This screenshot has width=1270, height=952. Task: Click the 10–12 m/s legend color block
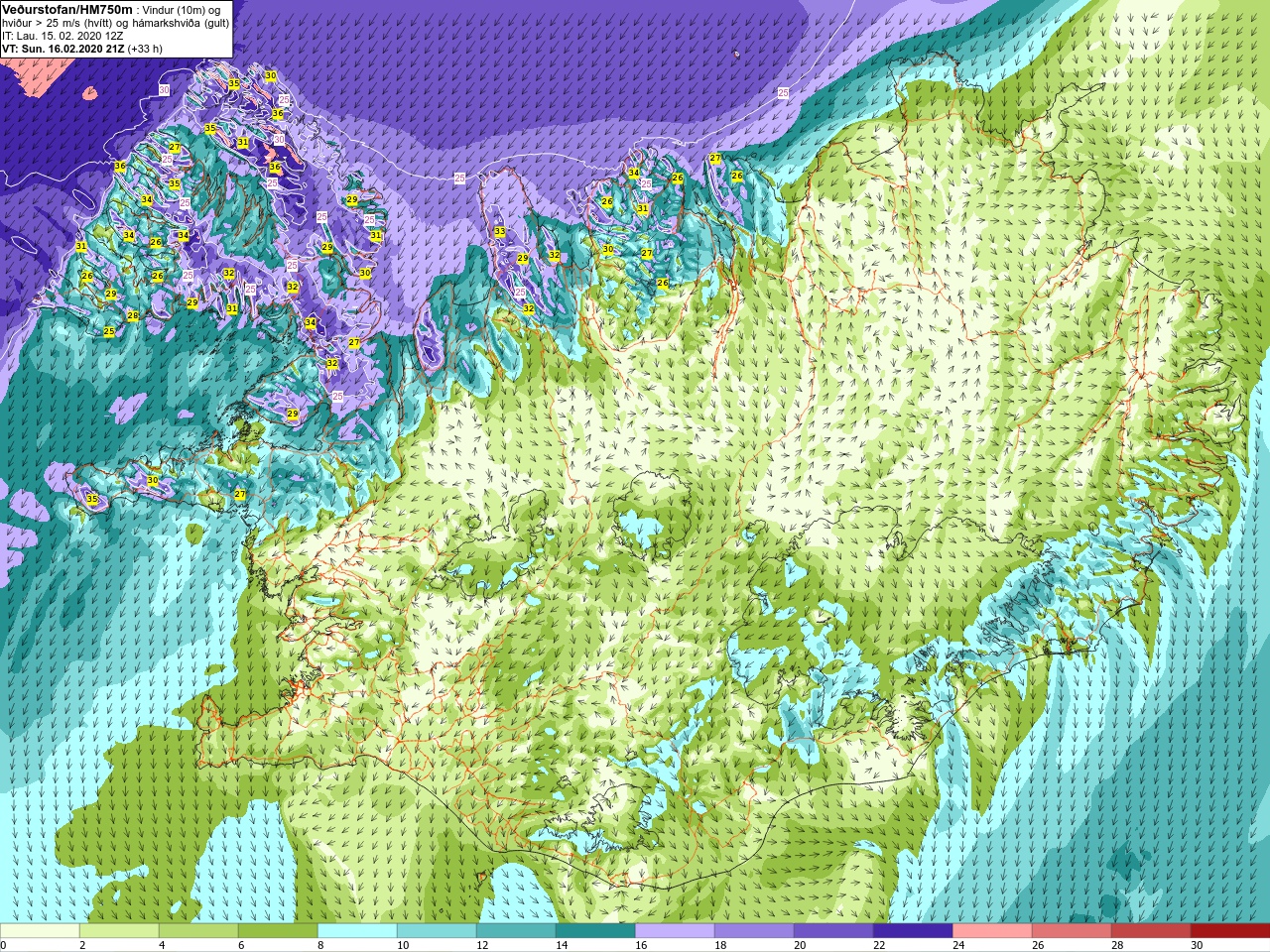coord(437,931)
